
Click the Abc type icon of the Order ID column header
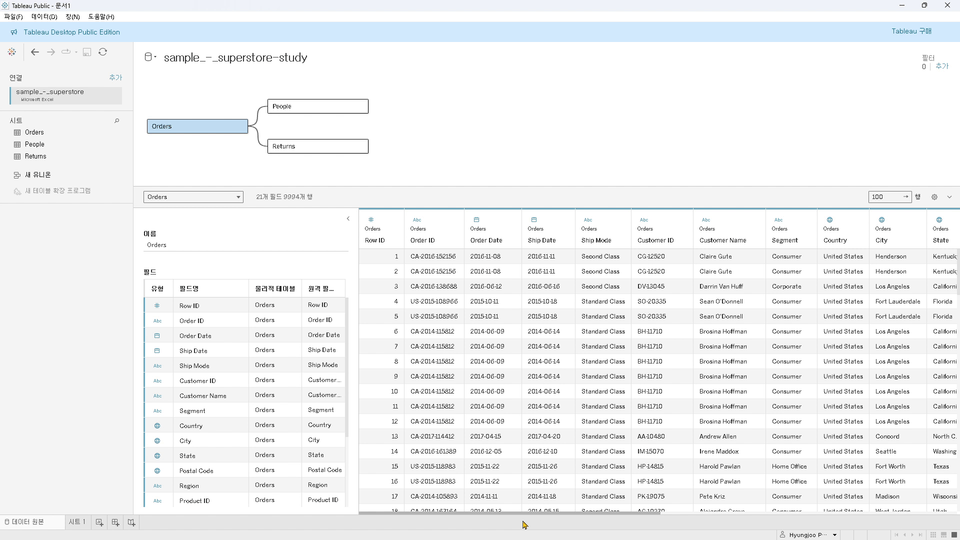click(417, 220)
